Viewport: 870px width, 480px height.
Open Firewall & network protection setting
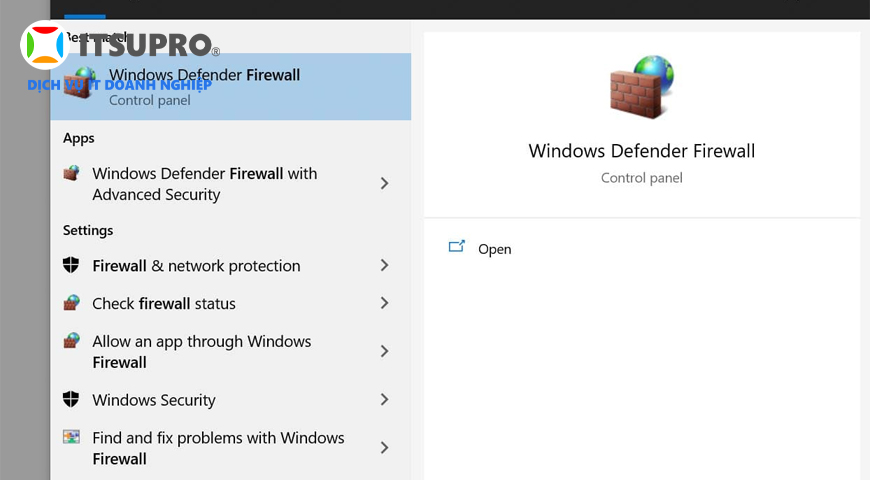(x=230, y=266)
